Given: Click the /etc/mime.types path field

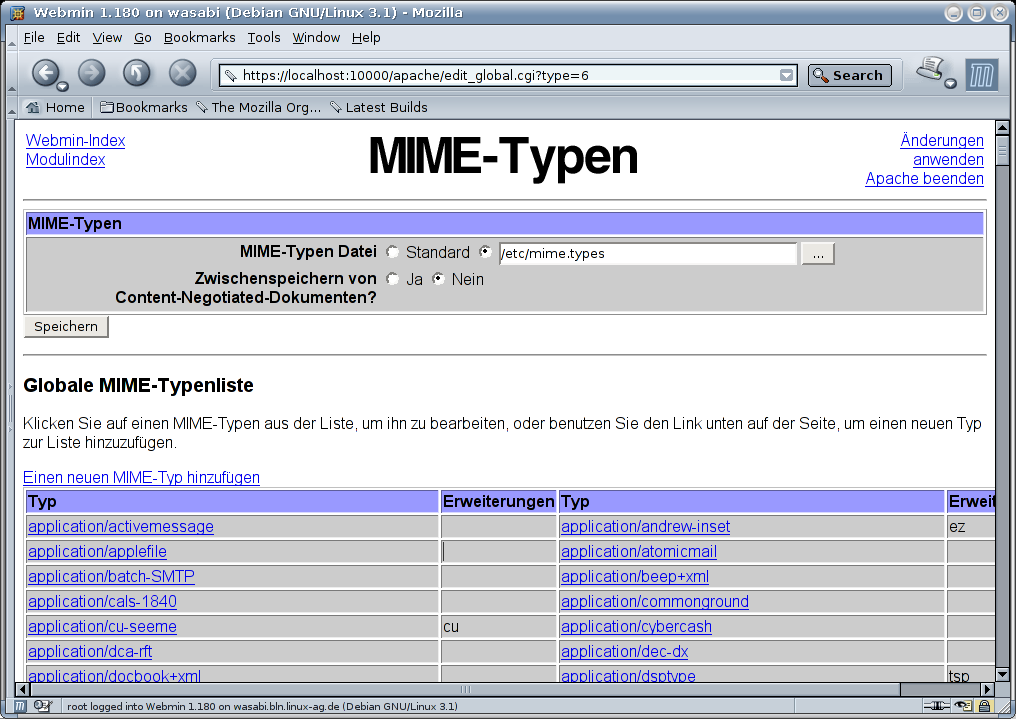Looking at the screenshot, I should tap(647, 253).
